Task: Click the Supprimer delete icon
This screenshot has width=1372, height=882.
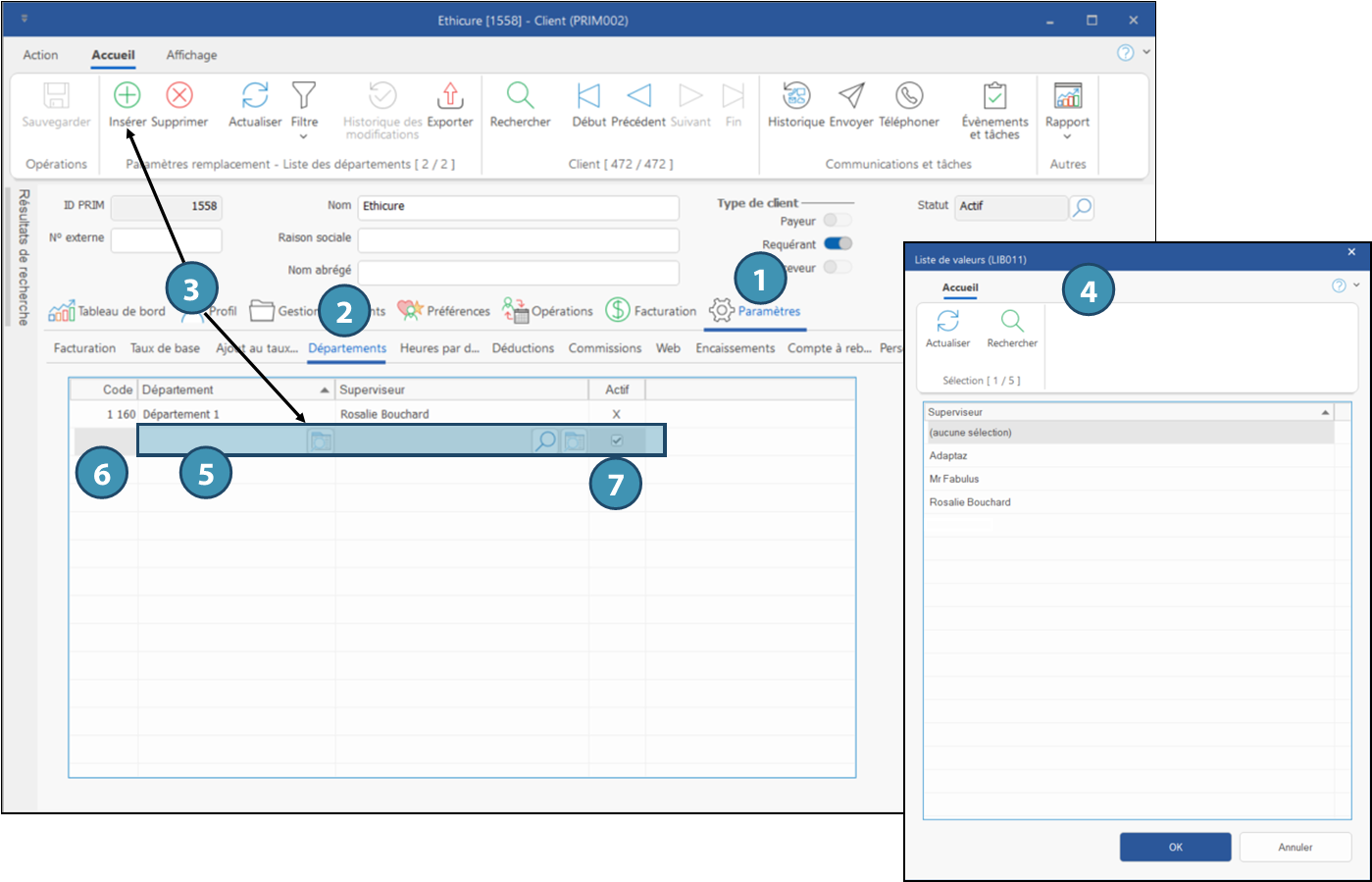Action: click(x=179, y=95)
